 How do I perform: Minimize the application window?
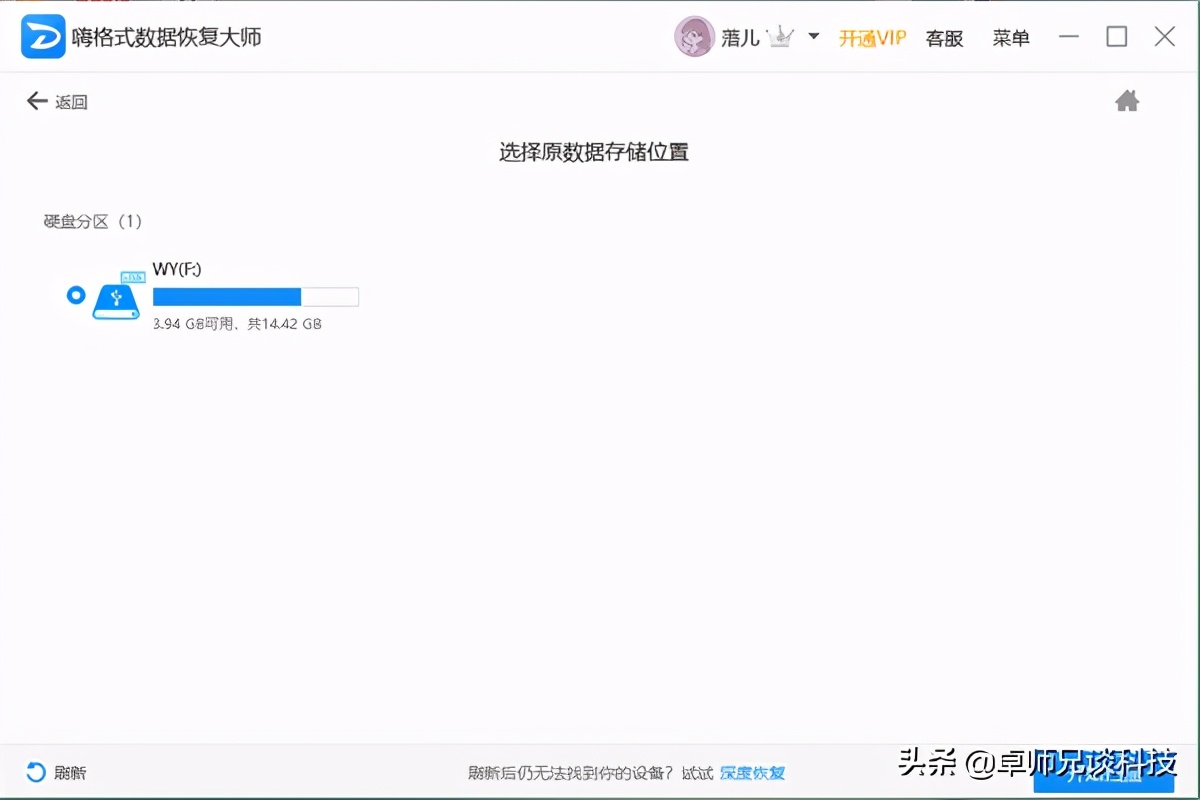tap(1069, 37)
